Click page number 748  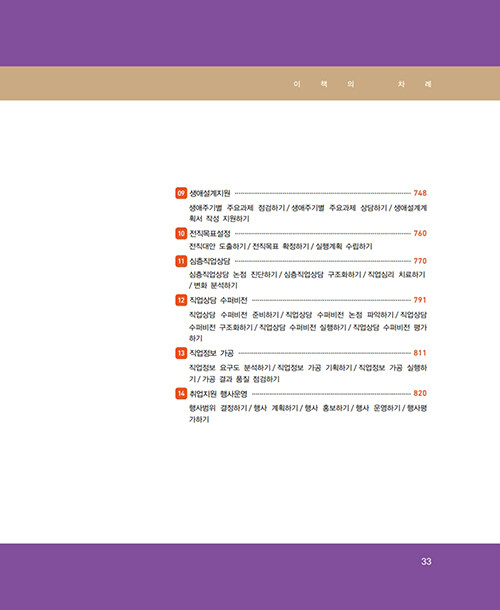[x=420, y=193]
